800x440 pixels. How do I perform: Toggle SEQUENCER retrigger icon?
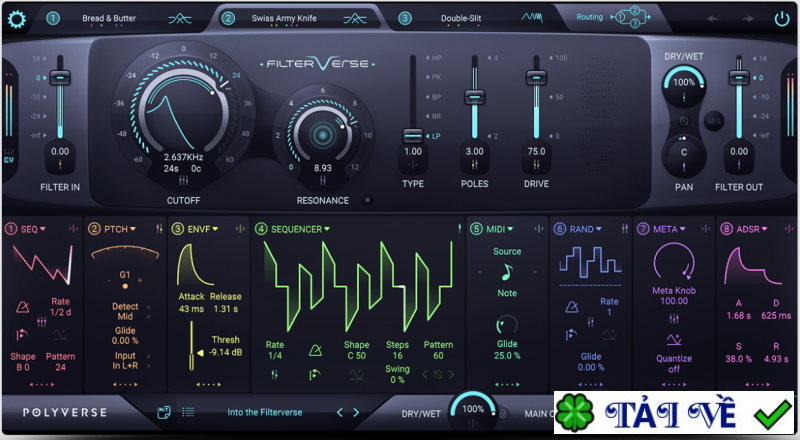pos(314,375)
